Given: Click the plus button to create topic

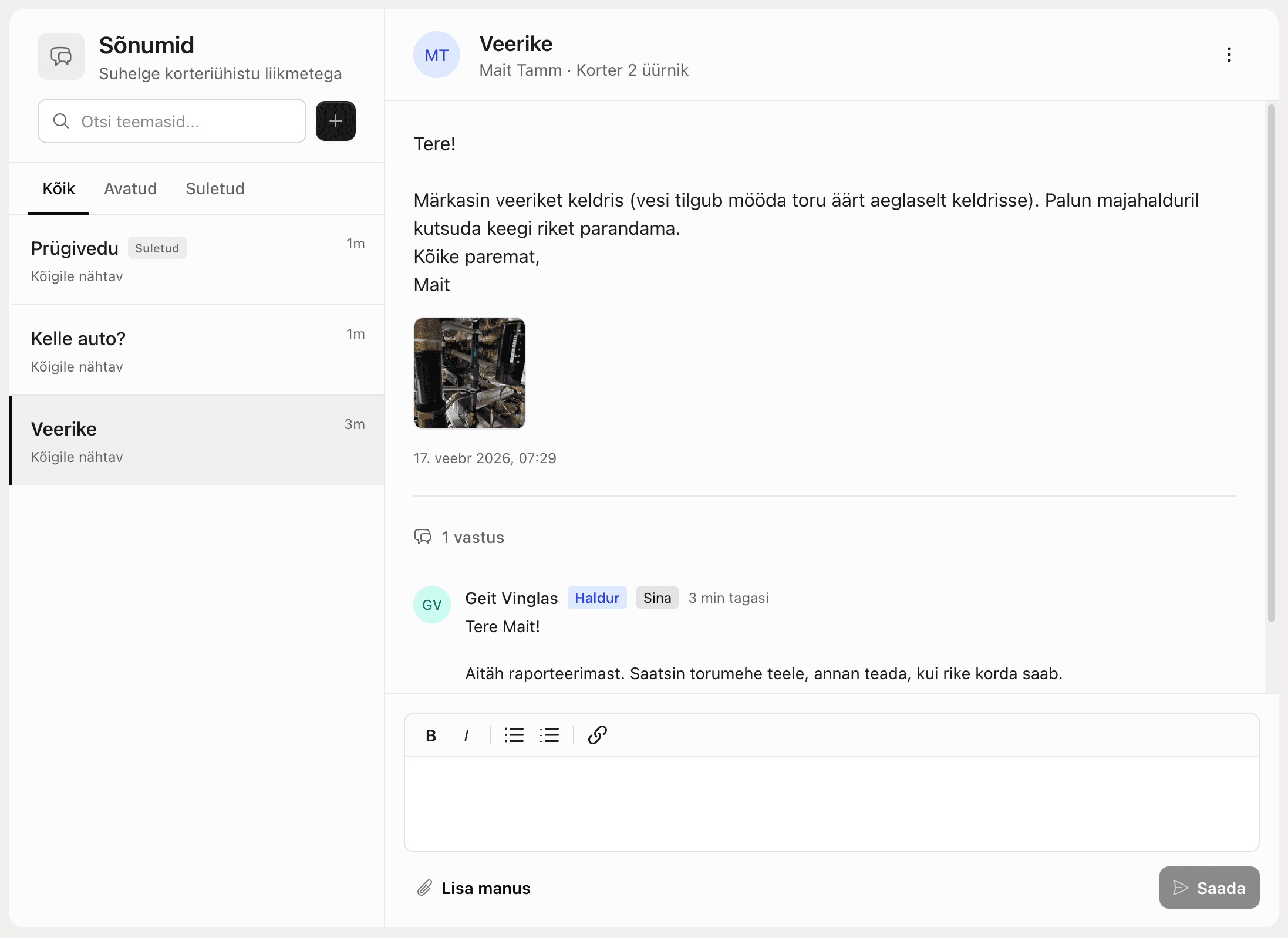Looking at the screenshot, I should pyautogui.click(x=335, y=121).
